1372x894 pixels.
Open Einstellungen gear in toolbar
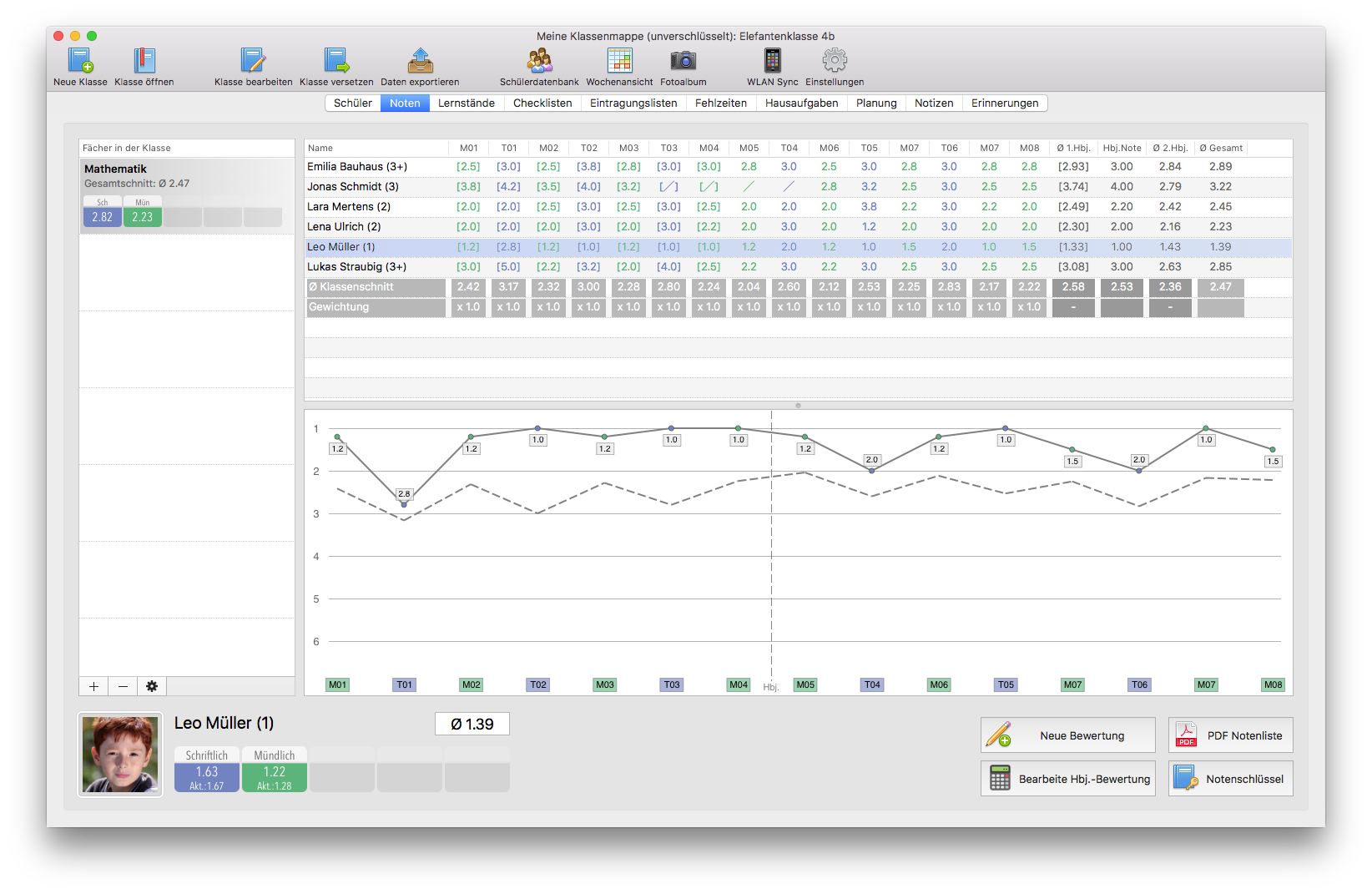pos(835,61)
